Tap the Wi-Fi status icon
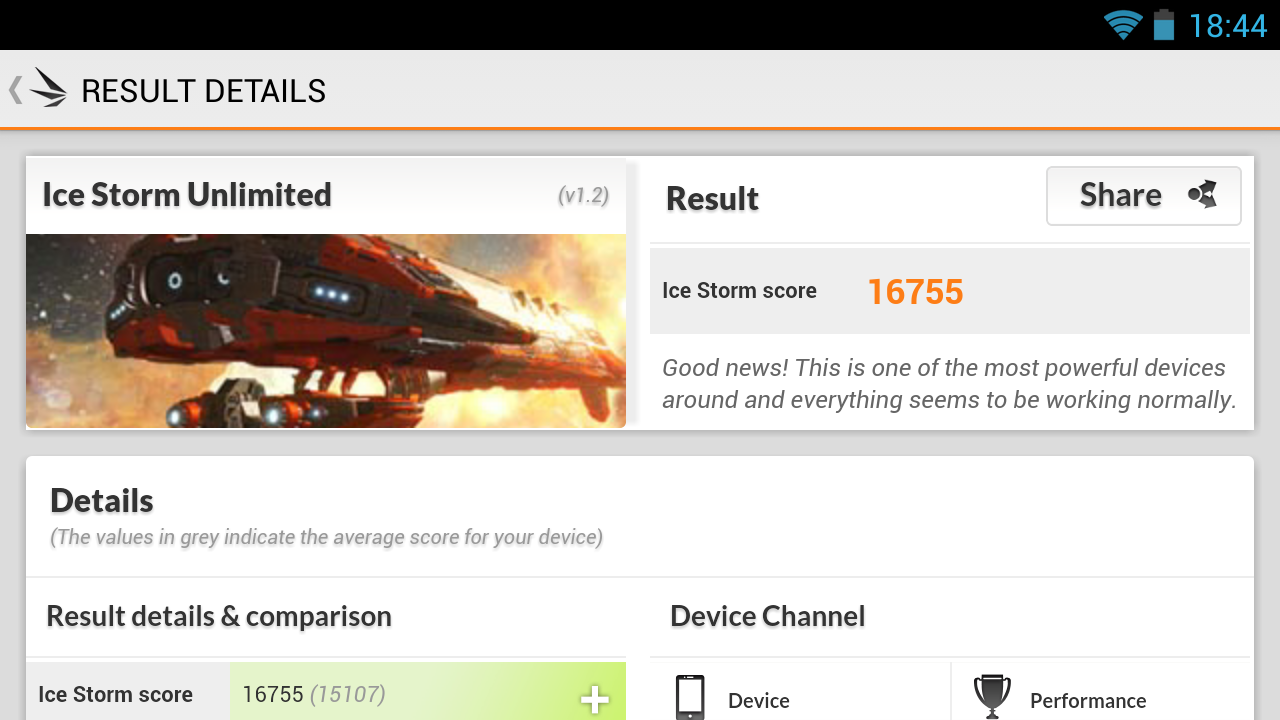 (1123, 24)
